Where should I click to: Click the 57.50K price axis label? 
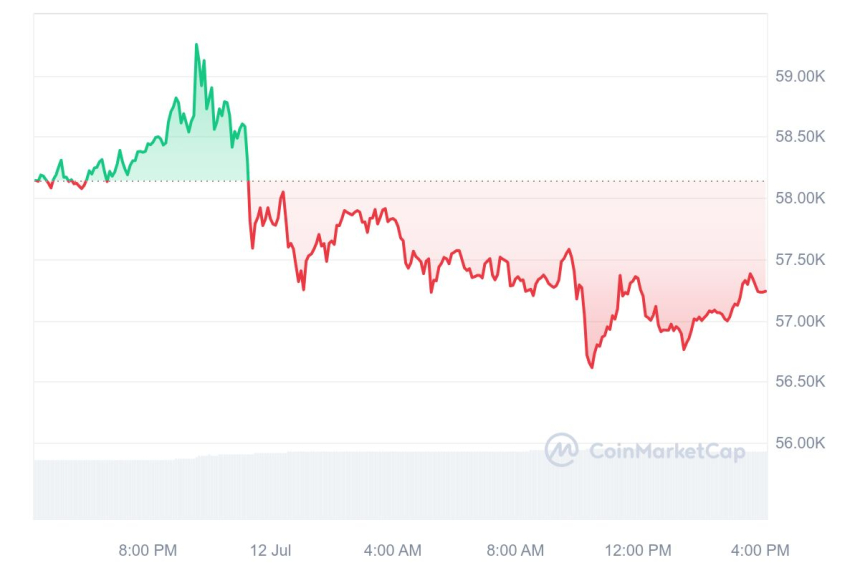coord(801,260)
